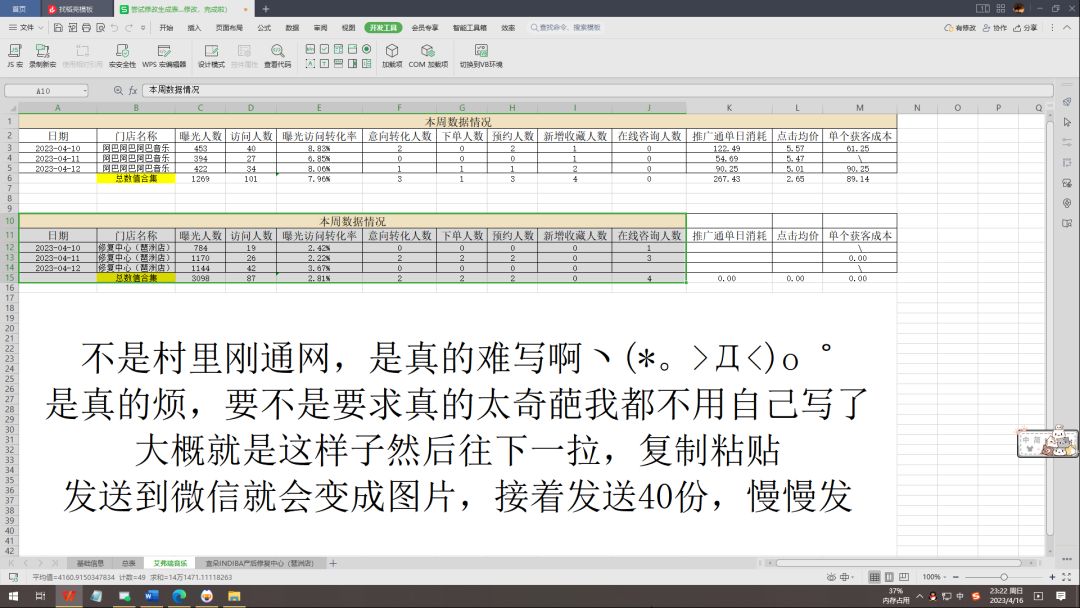The image size is (1080, 608).
Task: Open Windows Start menu
Action: 13,596
